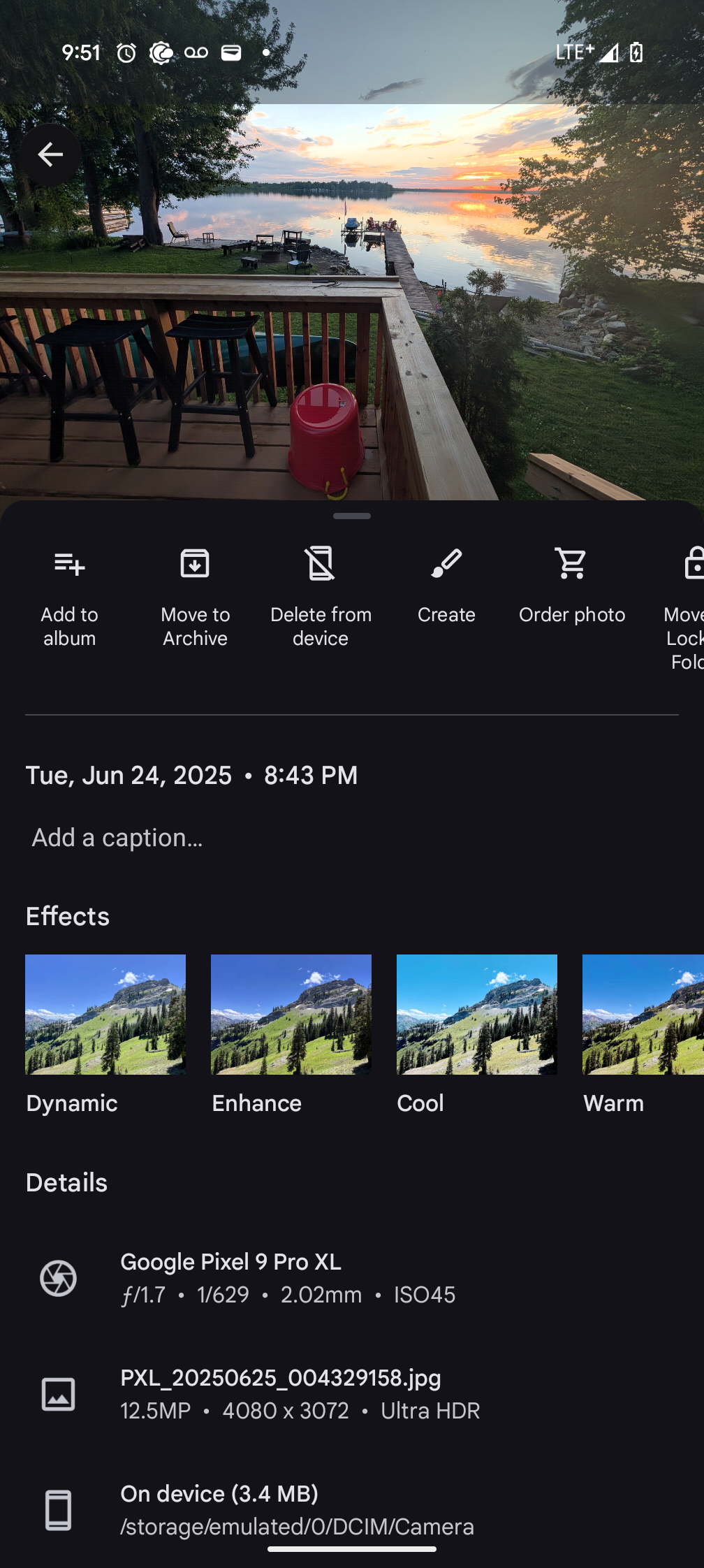This screenshot has height=1568, width=704.
Task: Tap the Delete from device icon
Action: pos(321,564)
